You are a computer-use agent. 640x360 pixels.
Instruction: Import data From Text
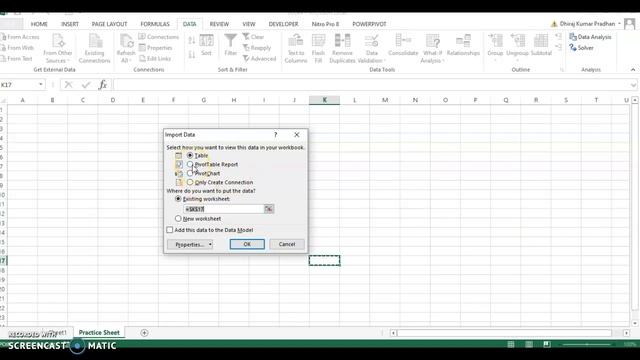[x=17, y=59]
